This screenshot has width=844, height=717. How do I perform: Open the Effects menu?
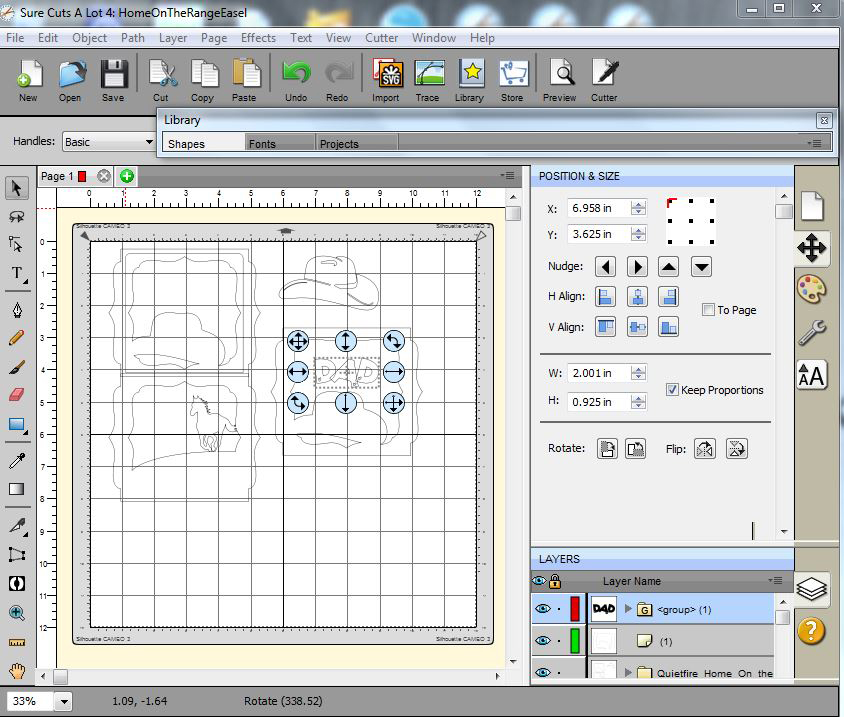coord(258,38)
